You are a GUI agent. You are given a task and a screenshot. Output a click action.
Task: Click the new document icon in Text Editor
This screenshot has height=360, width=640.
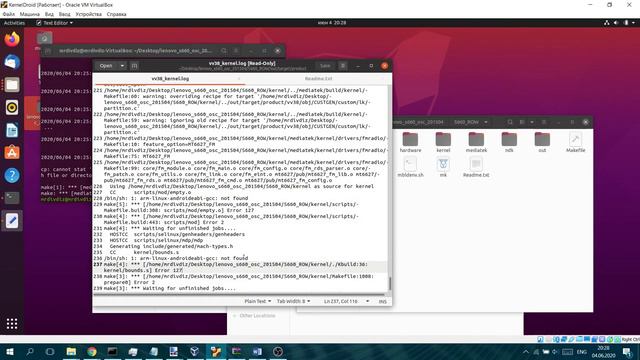(134, 66)
